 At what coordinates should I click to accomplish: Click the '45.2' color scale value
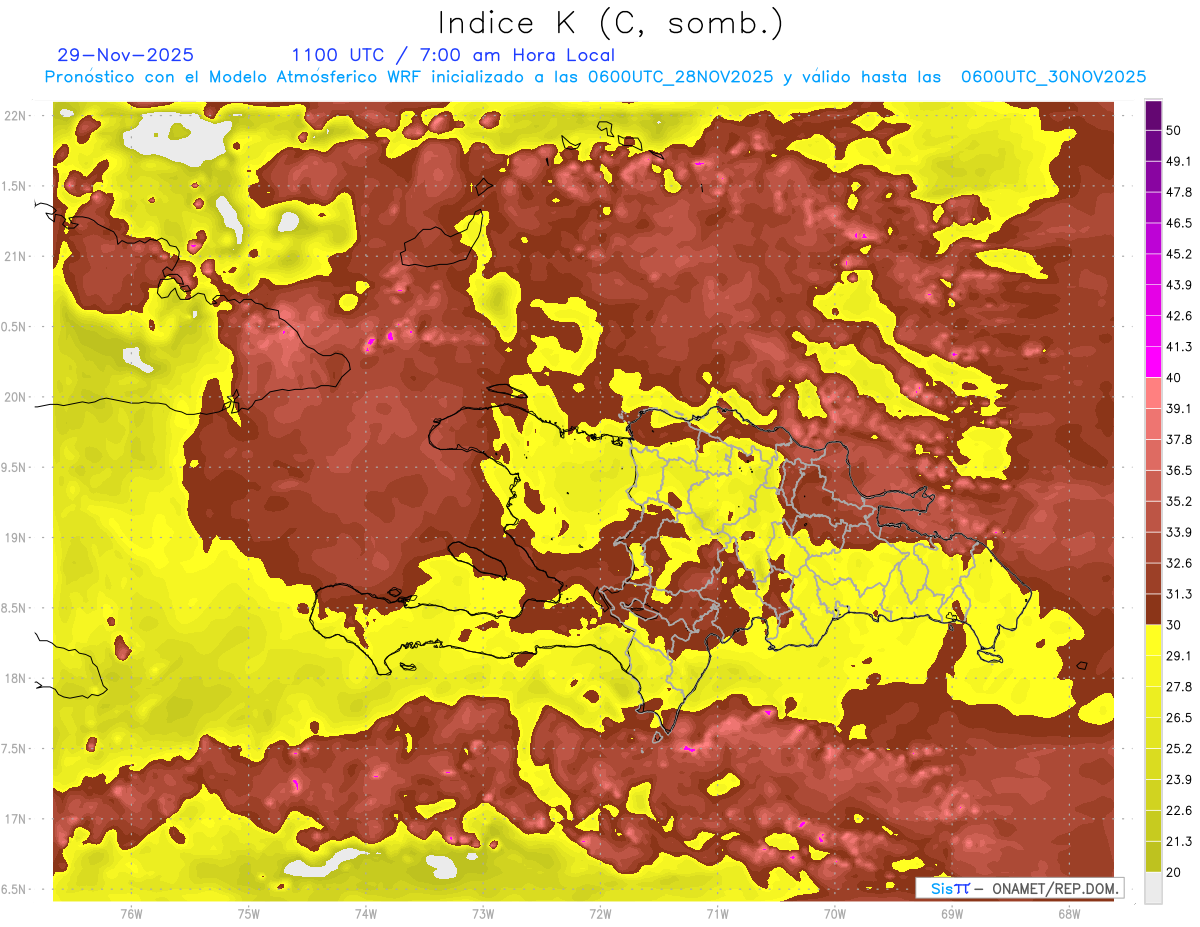point(1179,254)
